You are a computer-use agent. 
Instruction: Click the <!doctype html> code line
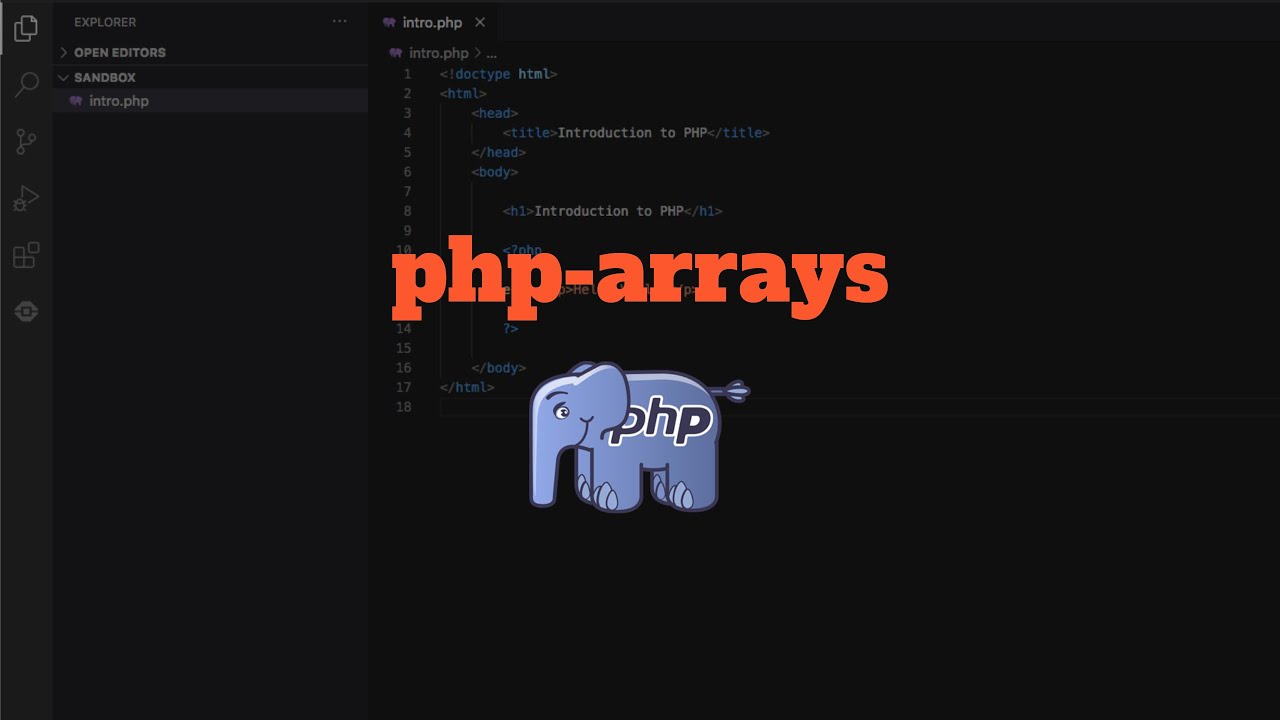(x=498, y=74)
